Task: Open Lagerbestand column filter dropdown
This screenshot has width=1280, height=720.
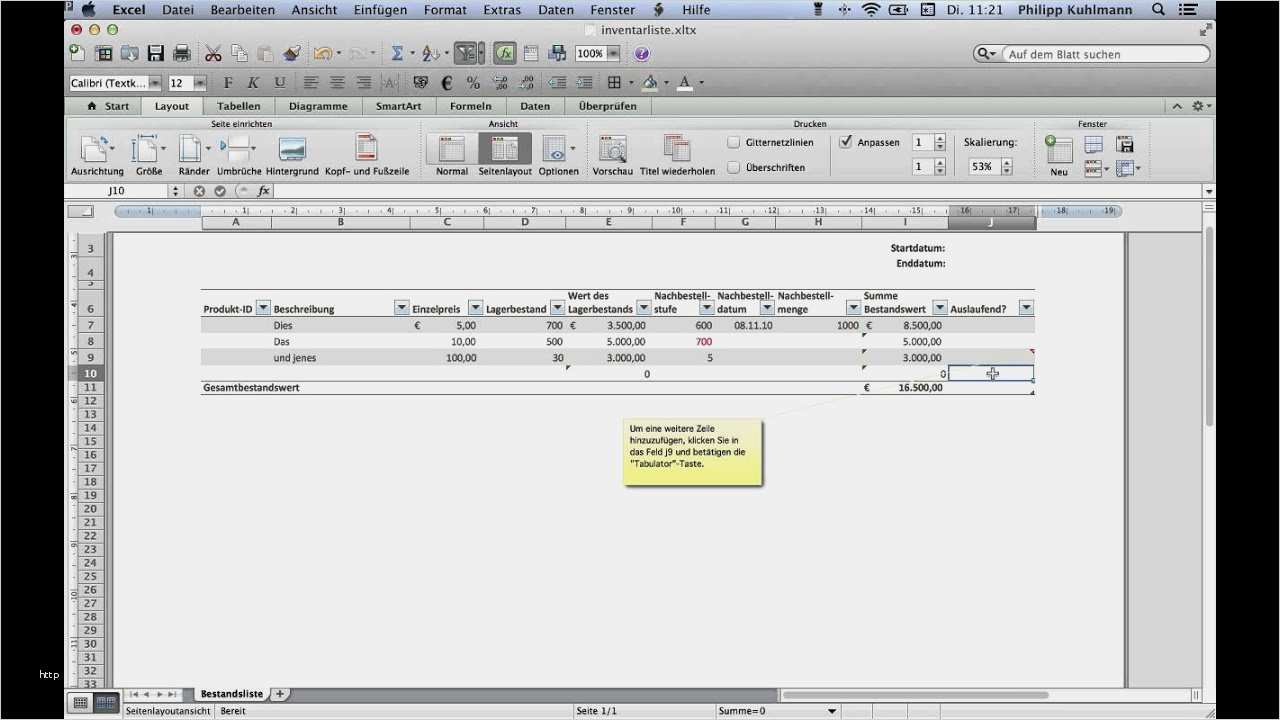Action: [x=557, y=308]
